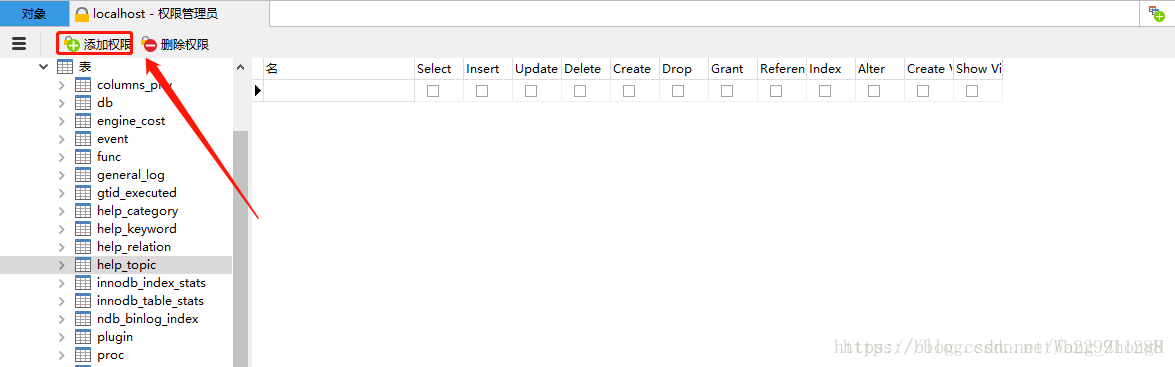Switch to the 对象 tab
Viewport: 1175px width, 367px height.
[x=34, y=13]
